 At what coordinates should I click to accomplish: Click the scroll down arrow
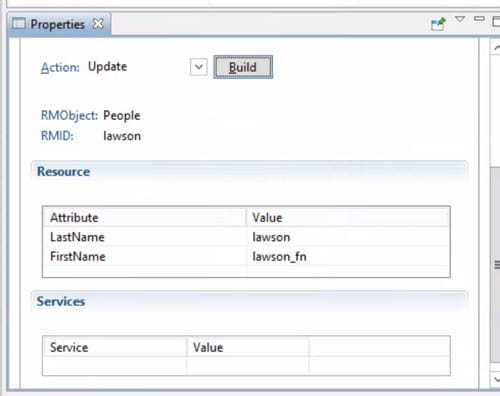click(x=496, y=380)
